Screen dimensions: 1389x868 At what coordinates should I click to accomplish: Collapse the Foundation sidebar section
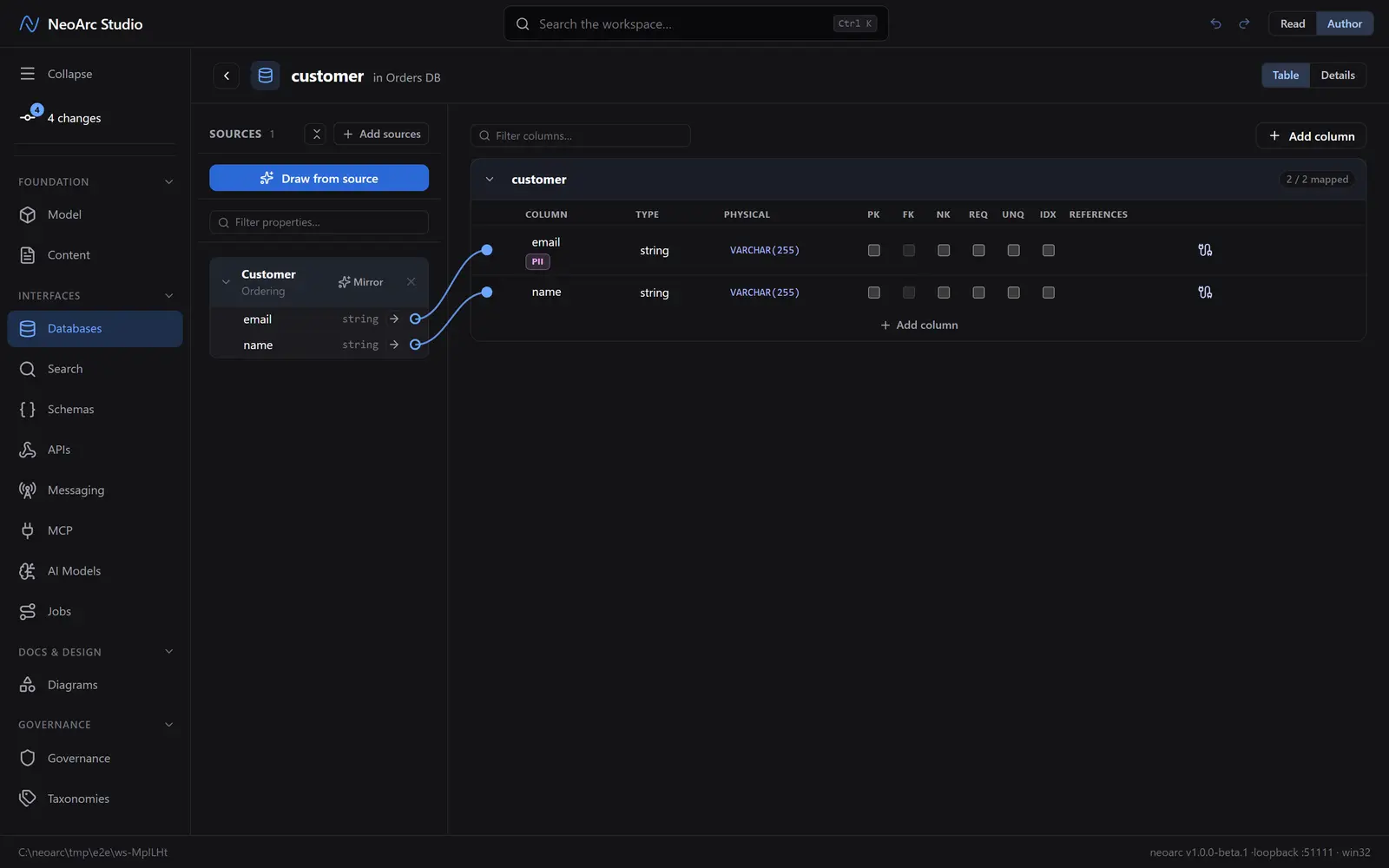(168, 181)
